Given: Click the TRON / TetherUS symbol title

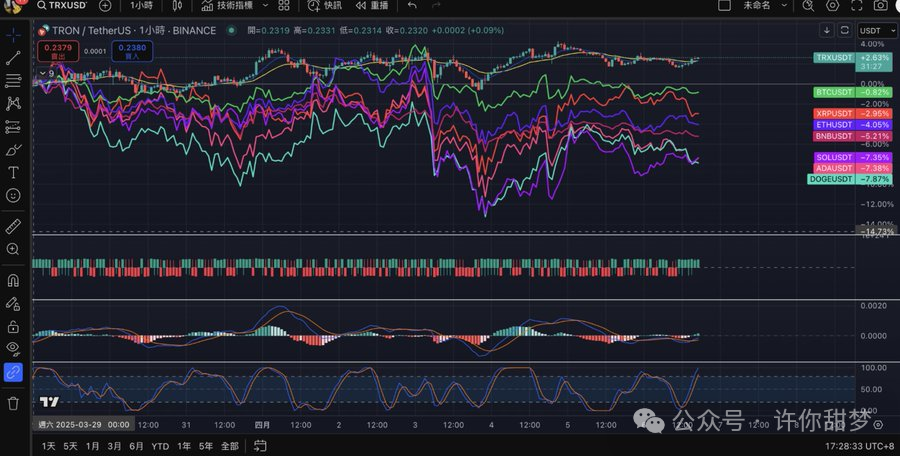Looking at the screenshot, I should [x=134, y=30].
